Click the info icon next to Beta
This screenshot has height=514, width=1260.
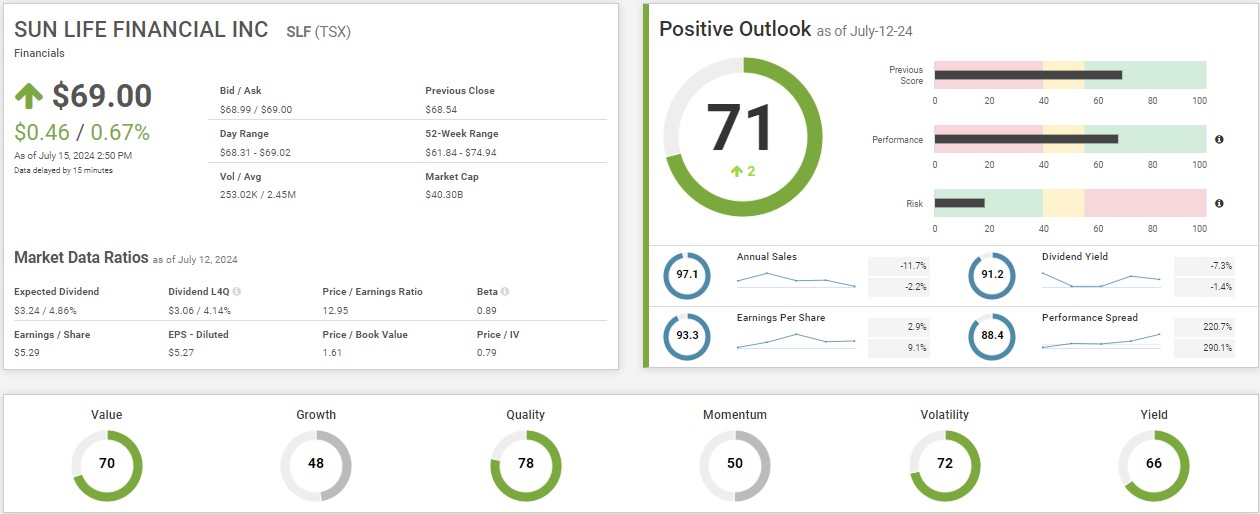click(505, 292)
